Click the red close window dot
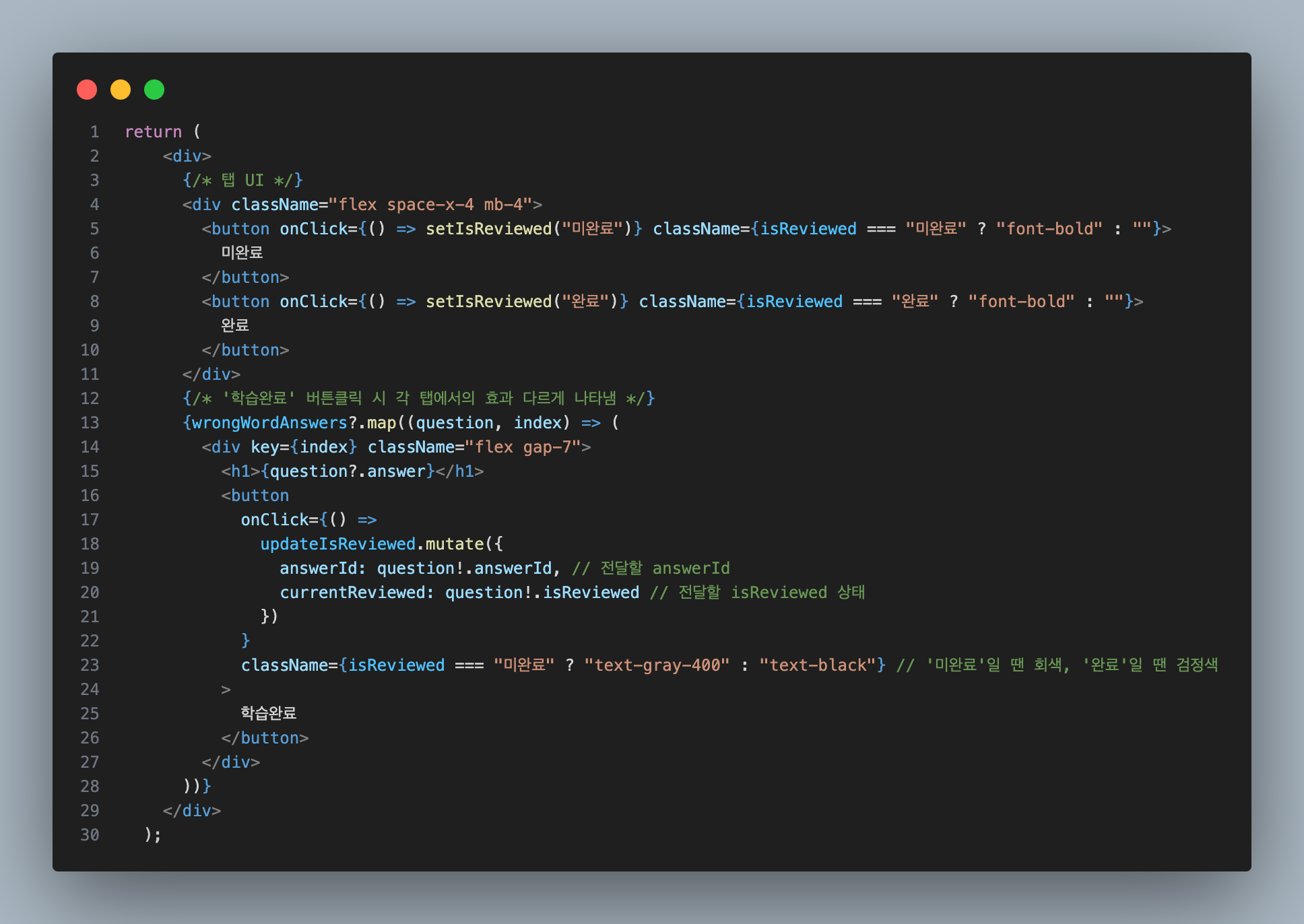1304x924 pixels. 87,90
